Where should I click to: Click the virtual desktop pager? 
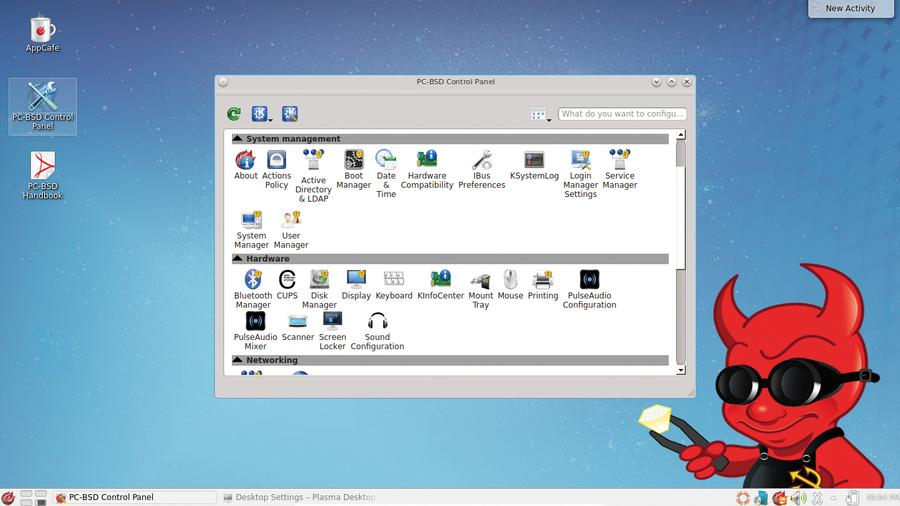[x=33, y=497]
